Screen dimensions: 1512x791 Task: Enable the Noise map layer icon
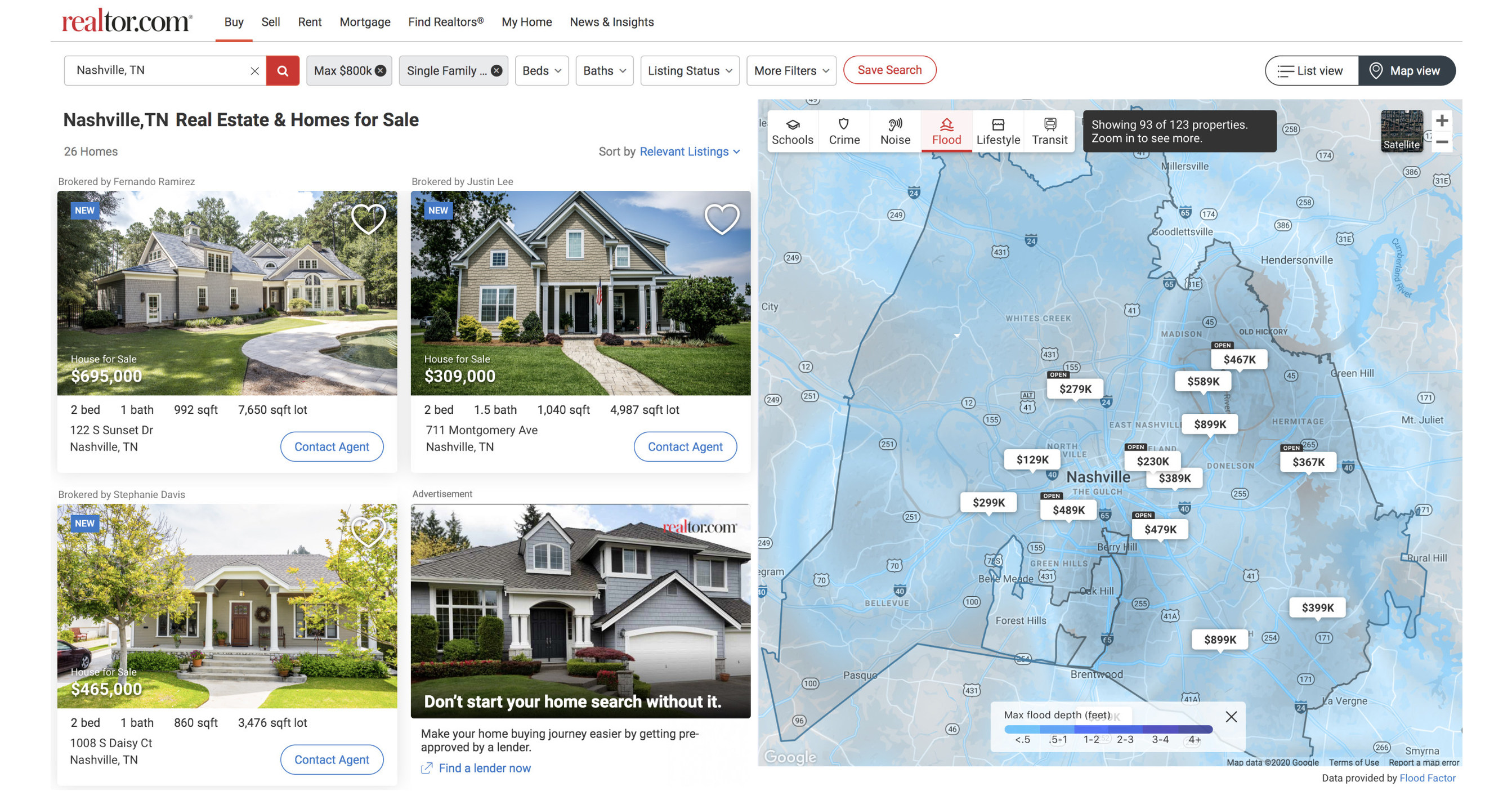pos(894,131)
